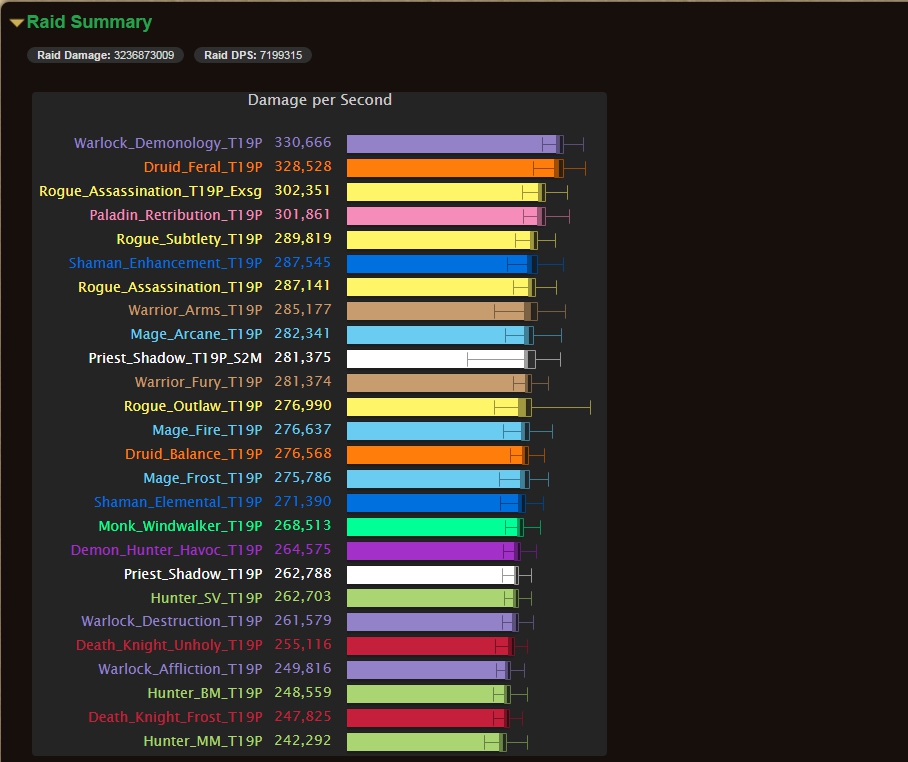Click the Monk_Windwalker_T19P green bar
This screenshot has height=762, width=908.
click(430, 526)
